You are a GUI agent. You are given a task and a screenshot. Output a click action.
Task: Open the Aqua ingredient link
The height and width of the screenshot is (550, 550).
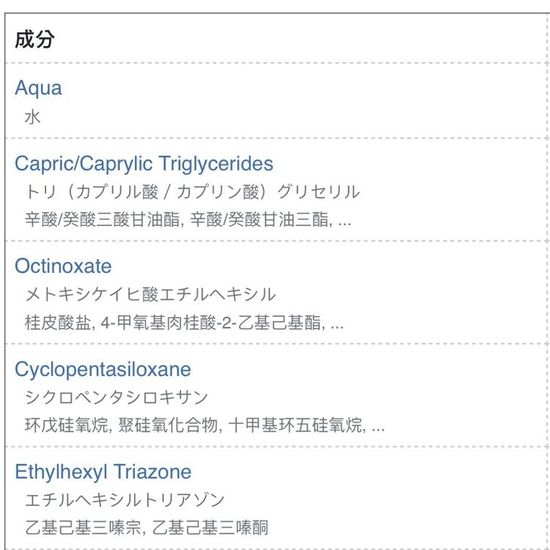(x=38, y=88)
